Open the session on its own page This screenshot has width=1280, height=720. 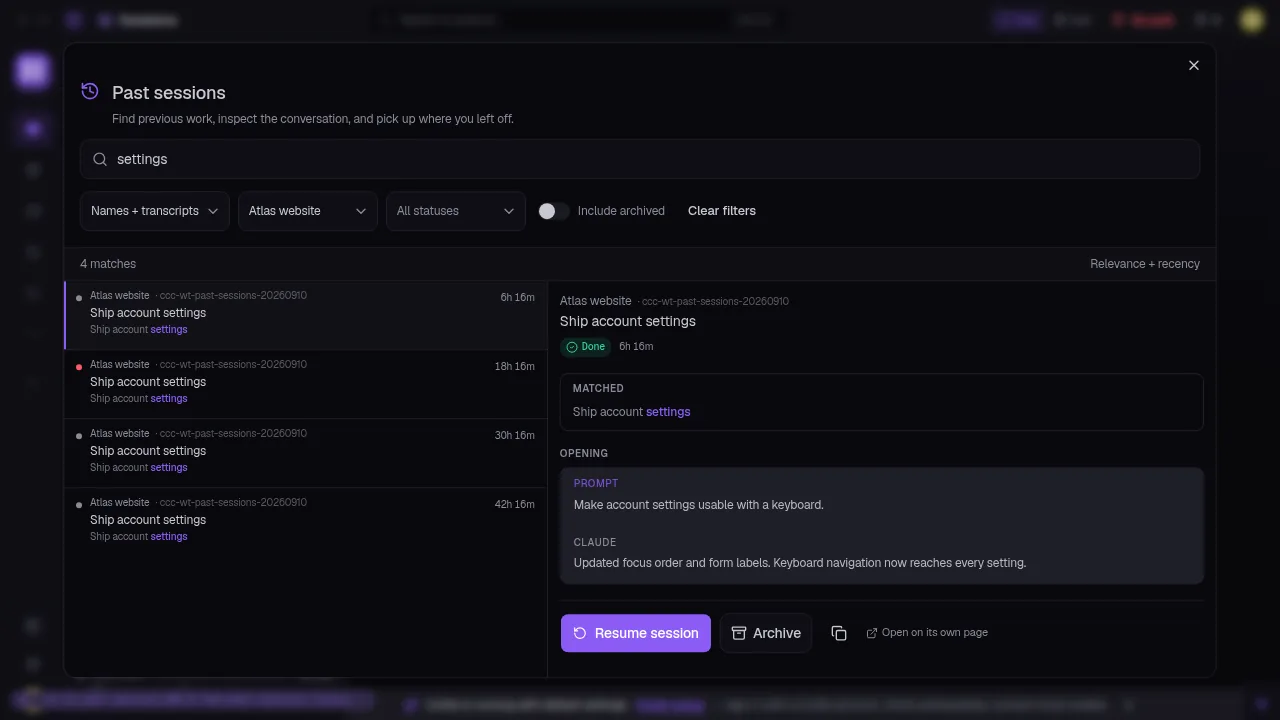[927, 633]
